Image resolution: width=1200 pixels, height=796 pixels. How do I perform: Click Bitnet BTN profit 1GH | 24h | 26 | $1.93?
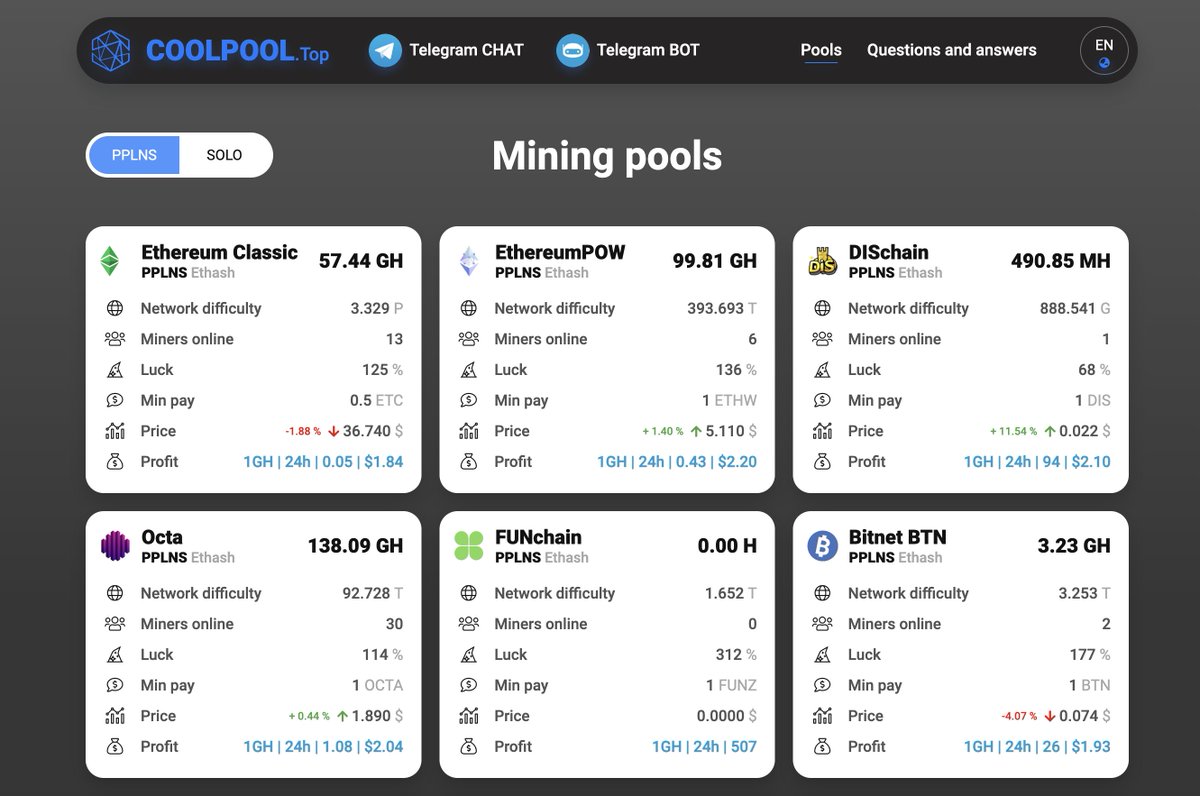(1037, 747)
